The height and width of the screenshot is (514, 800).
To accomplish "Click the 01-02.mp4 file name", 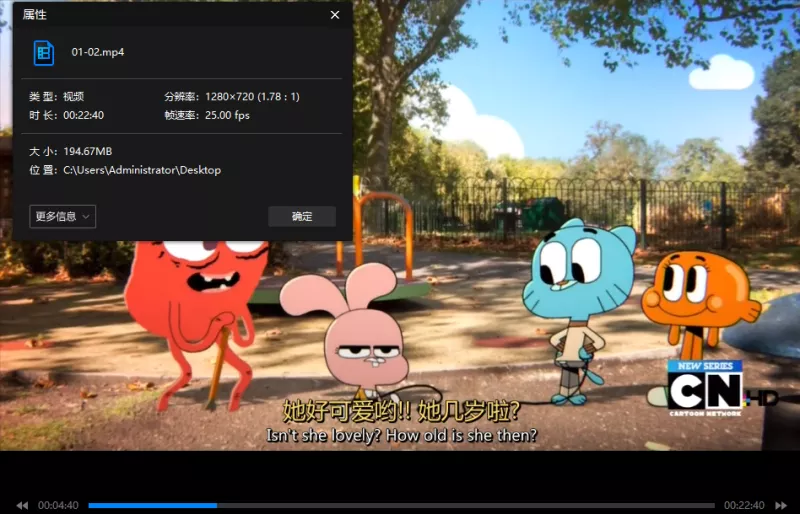I will pyautogui.click(x=98, y=52).
